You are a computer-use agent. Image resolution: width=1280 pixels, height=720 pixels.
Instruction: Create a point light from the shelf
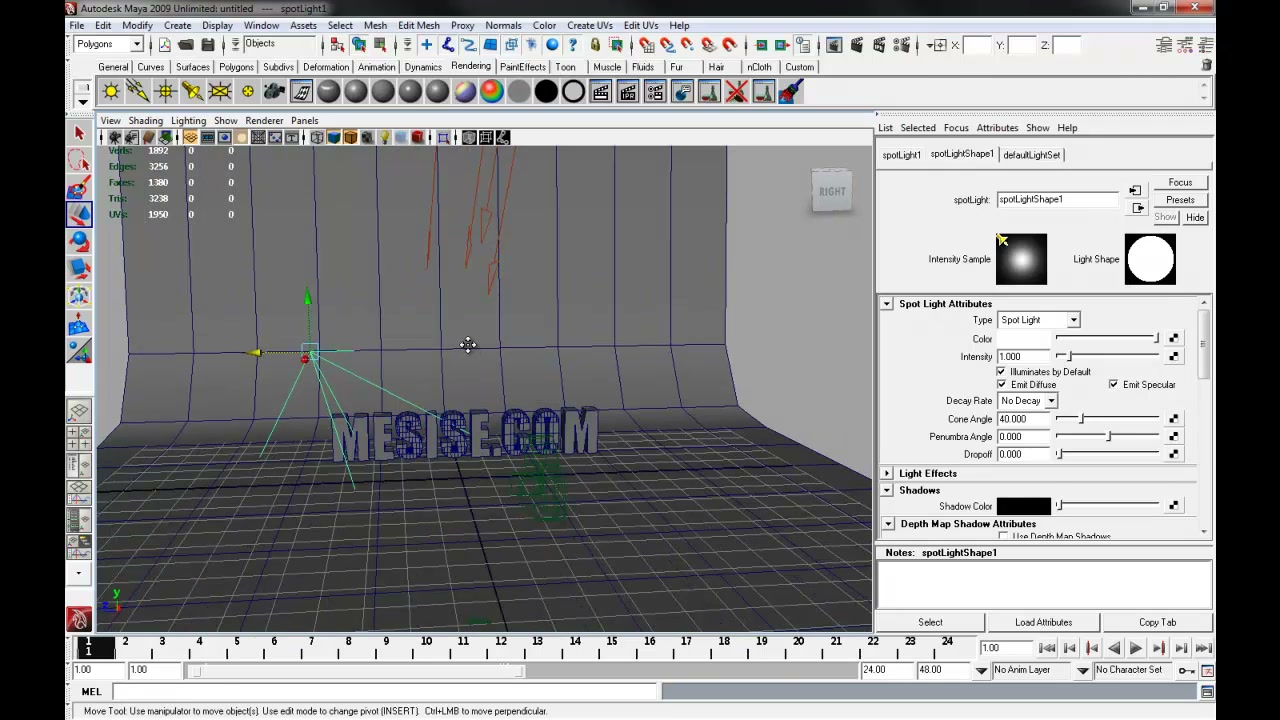[x=165, y=92]
